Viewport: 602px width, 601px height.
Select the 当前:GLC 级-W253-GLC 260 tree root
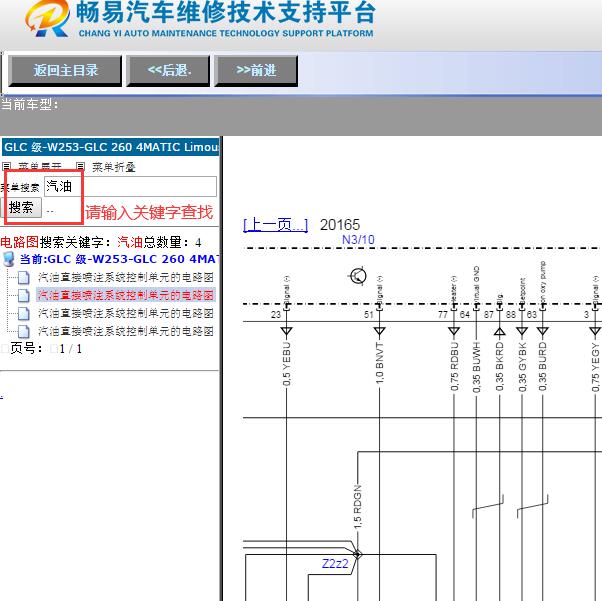tap(119, 259)
